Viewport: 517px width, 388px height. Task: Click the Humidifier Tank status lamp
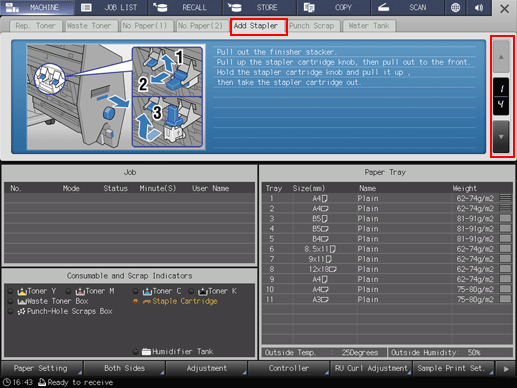135,352
